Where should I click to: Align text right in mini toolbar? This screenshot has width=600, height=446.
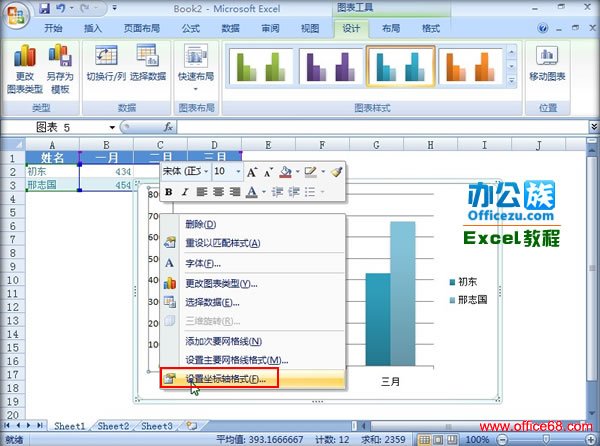point(235,192)
